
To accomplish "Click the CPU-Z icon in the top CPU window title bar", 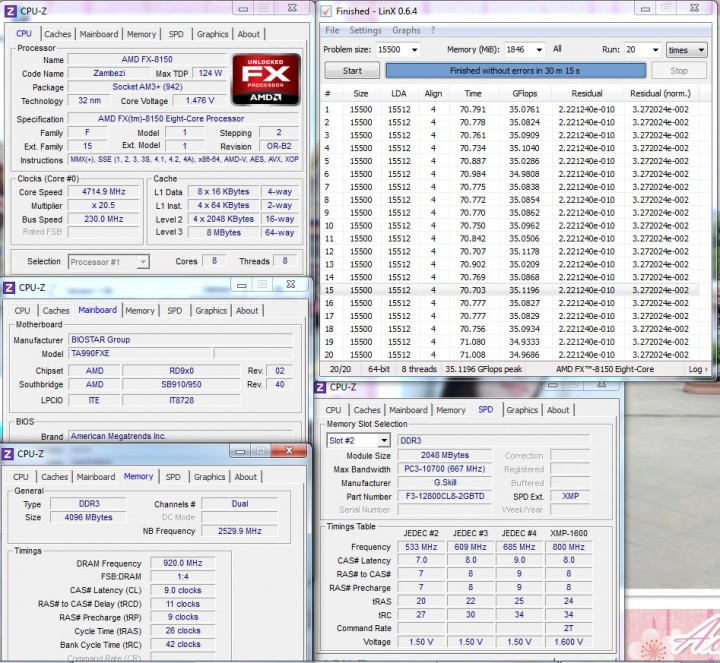I will (x=10, y=11).
